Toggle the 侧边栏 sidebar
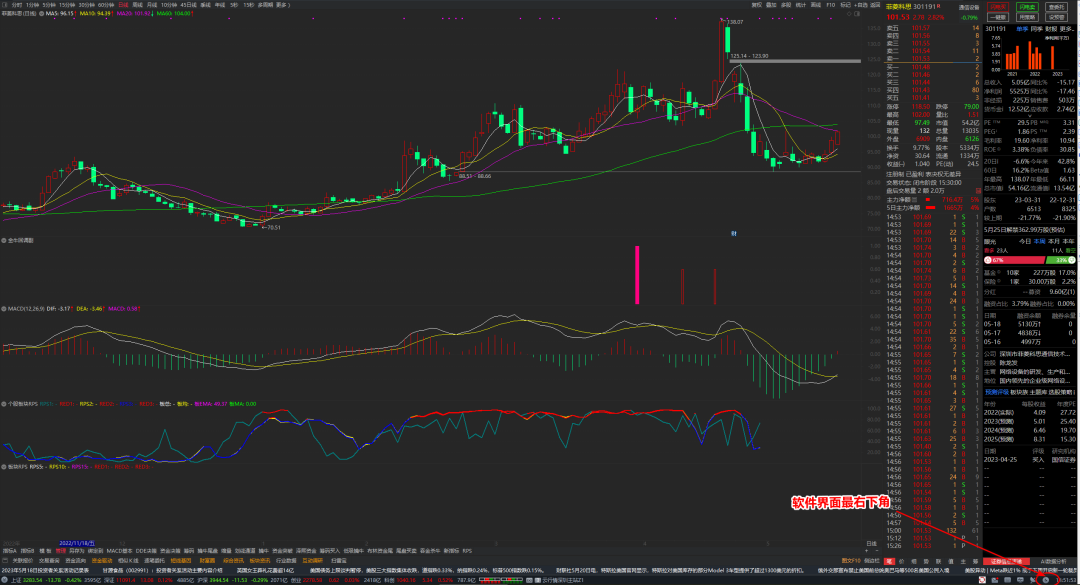 coord(871,561)
